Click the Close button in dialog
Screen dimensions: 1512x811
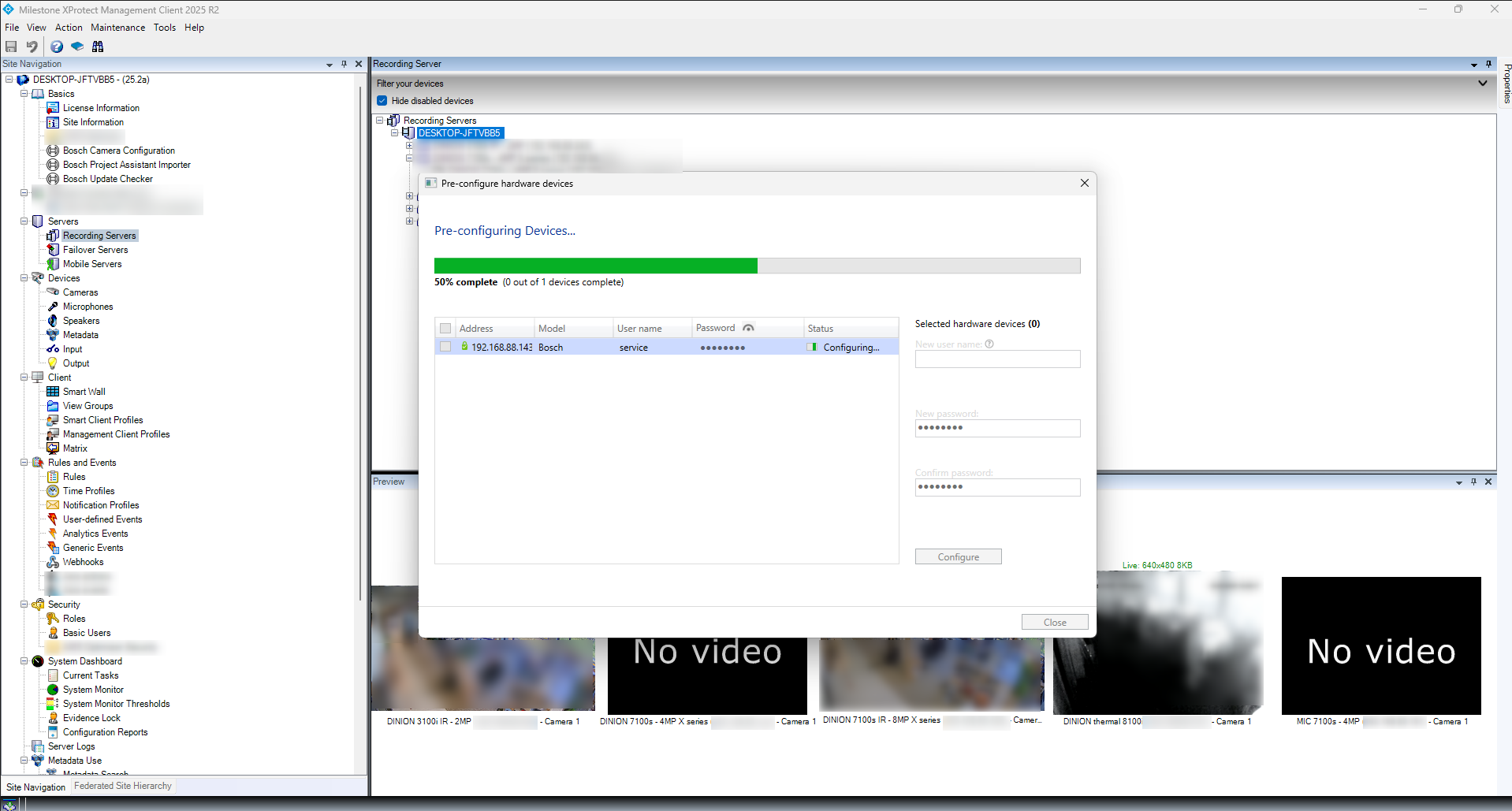[x=1055, y=622]
